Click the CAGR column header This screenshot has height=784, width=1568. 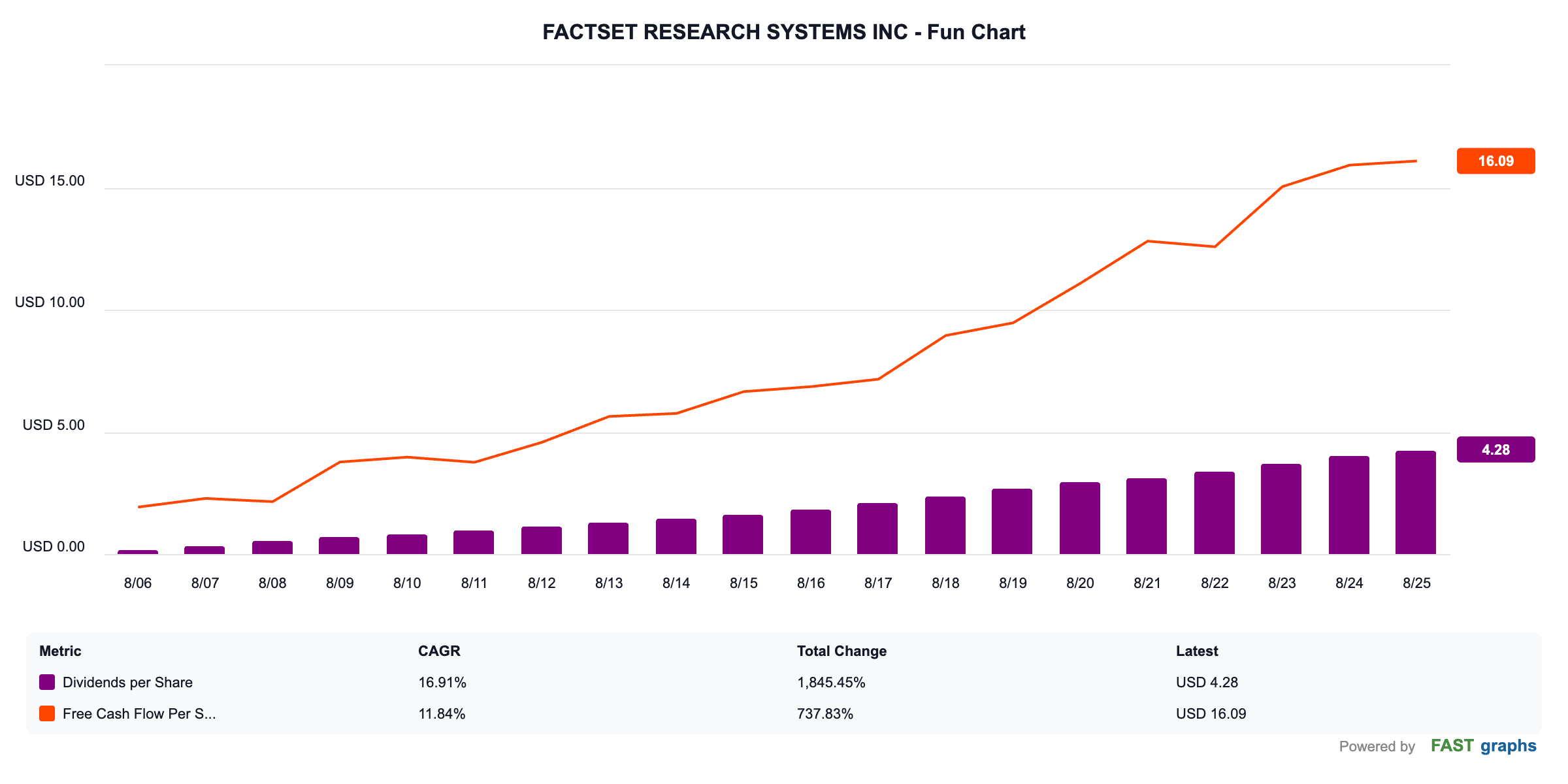pyautogui.click(x=439, y=651)
